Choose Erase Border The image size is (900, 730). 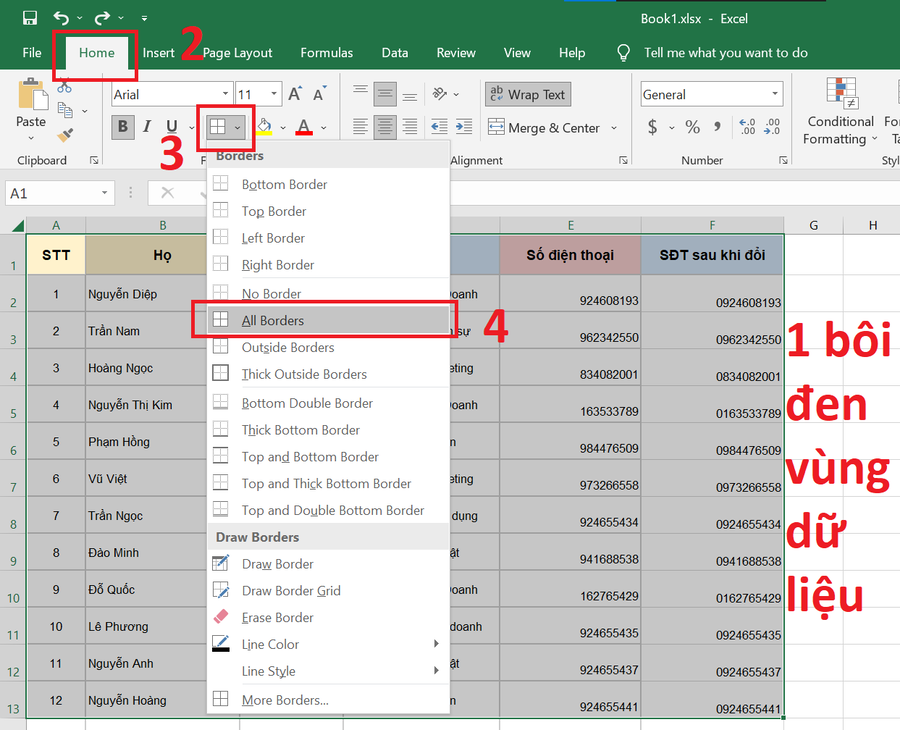click(328, 618)
